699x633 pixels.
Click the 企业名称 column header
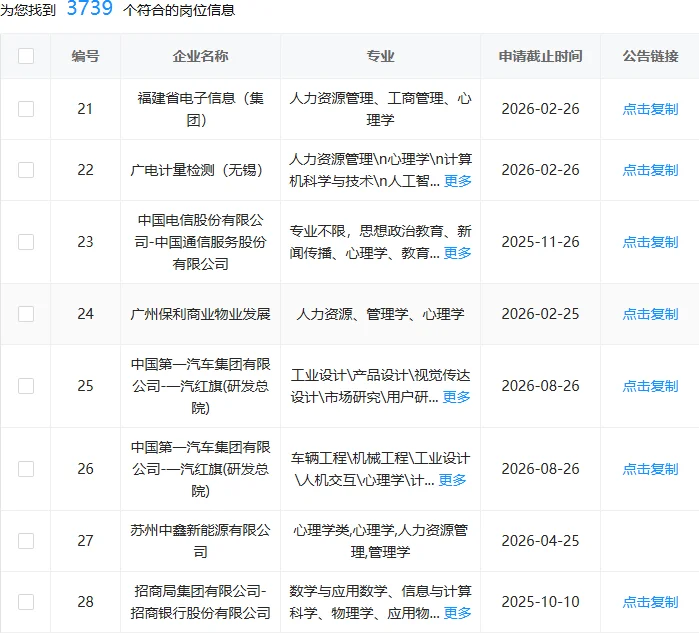click(200, 56)
